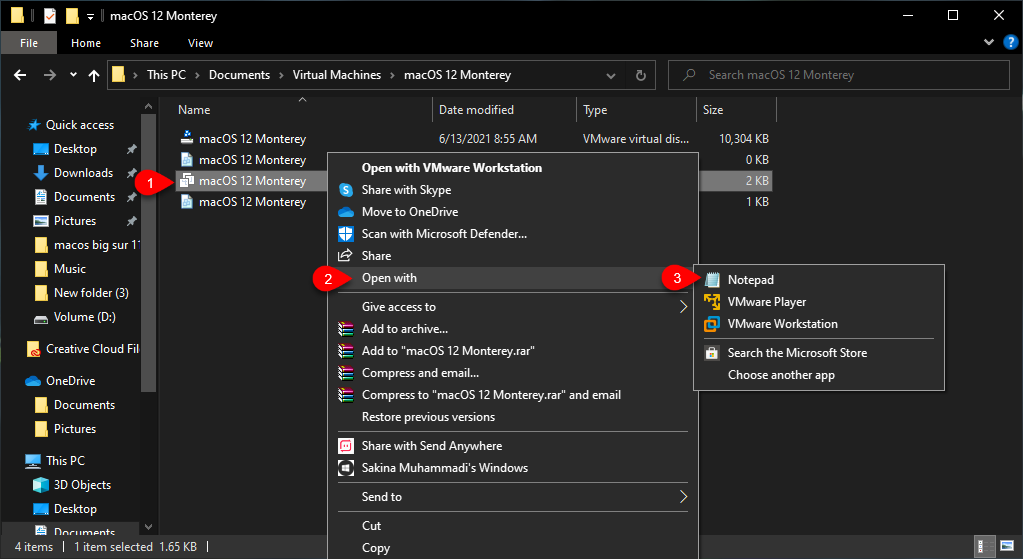
Task: Open the Music folder in the sidebar
Action: coord(70,269)
